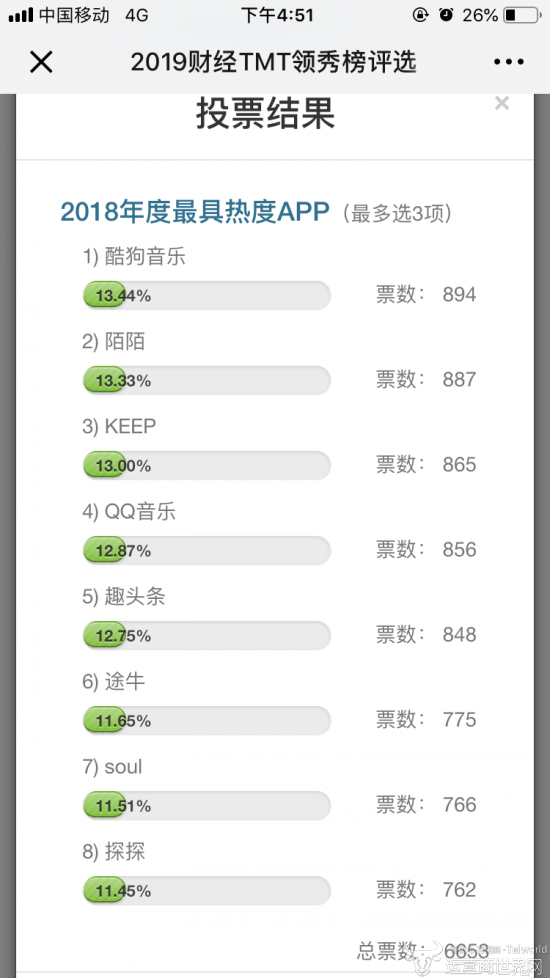
Task: Click the 陌陌 13.33% progress bar
Action: pyautogui.click(x=206, y=380)
